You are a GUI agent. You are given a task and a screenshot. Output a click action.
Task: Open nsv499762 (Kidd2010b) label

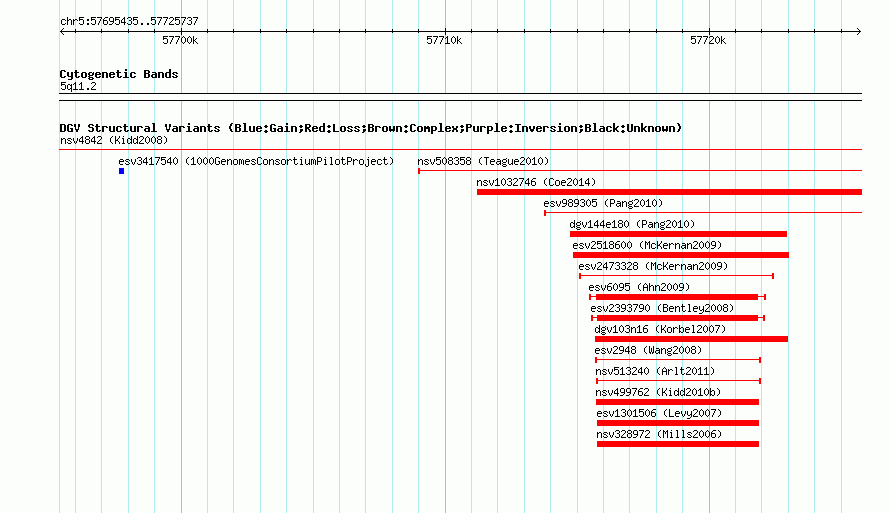tap(658, 392)
